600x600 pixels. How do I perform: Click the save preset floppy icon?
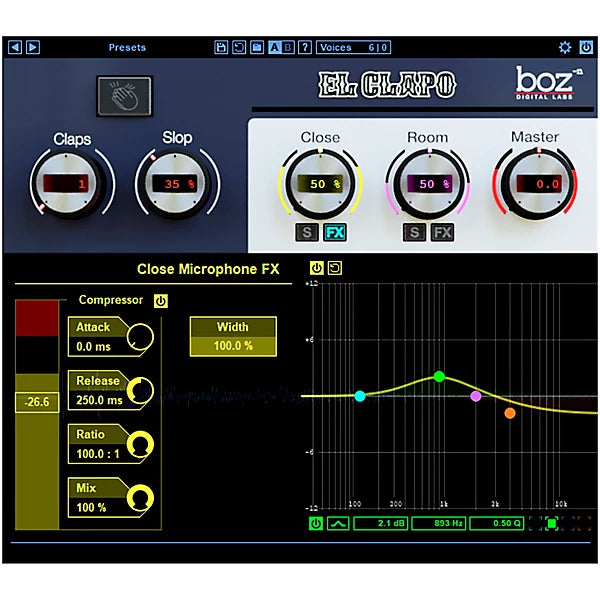tap(221, 47)
